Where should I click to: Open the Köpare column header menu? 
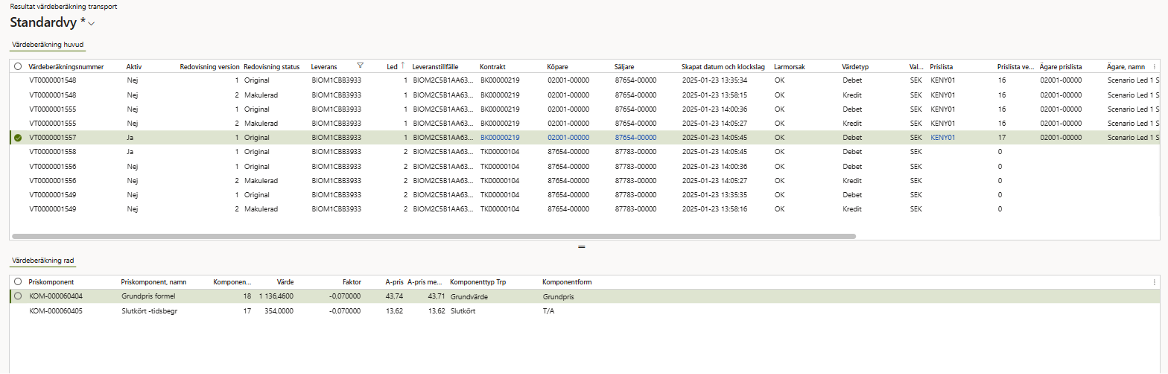tap(559, 66)
